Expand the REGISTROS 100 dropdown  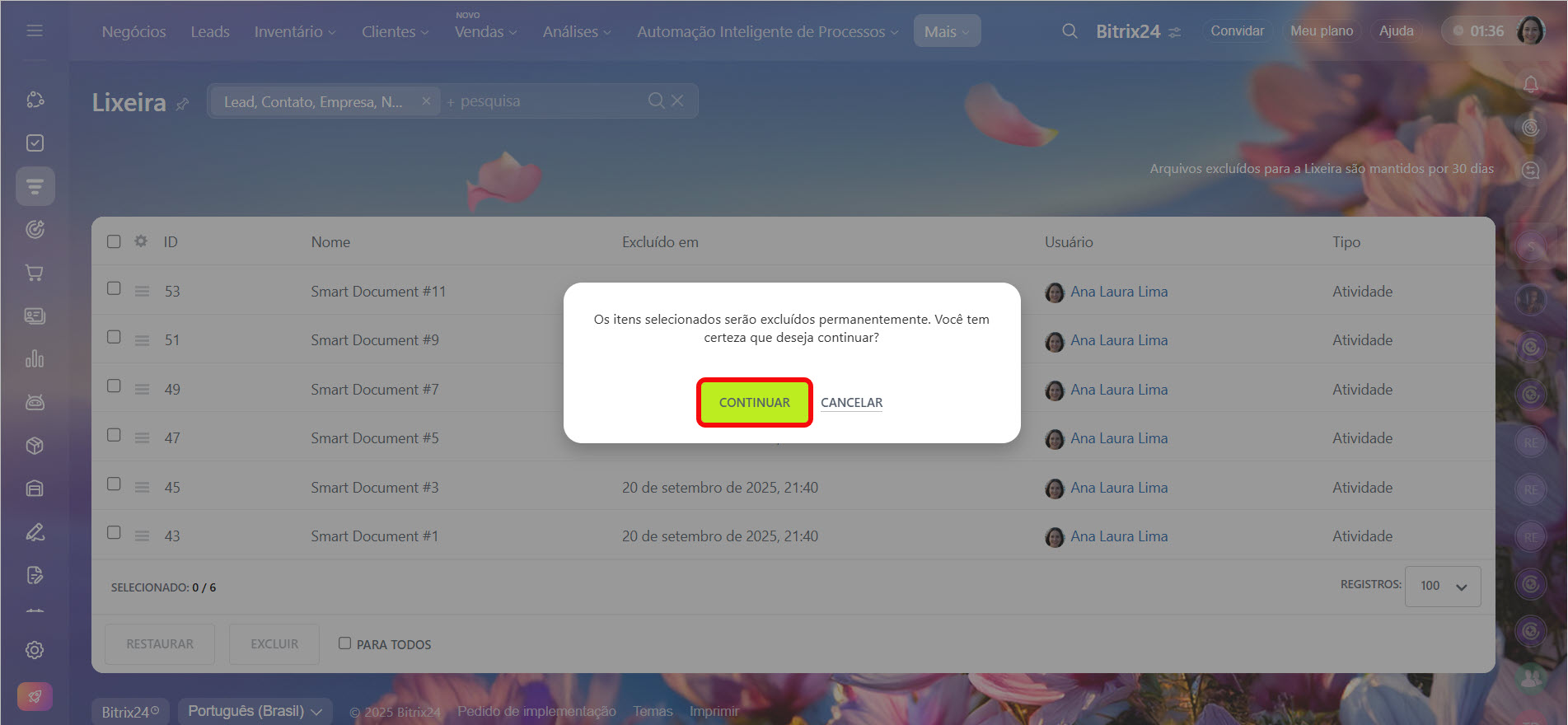(1442, 586)
